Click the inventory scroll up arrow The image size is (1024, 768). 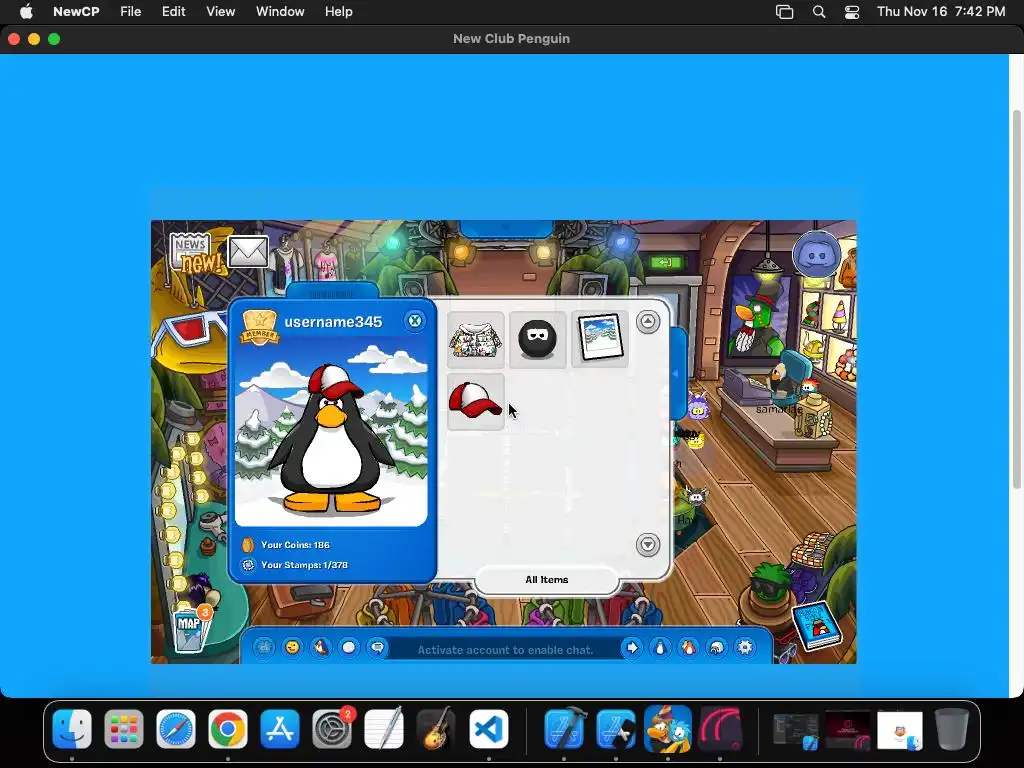tap(648, 321)
